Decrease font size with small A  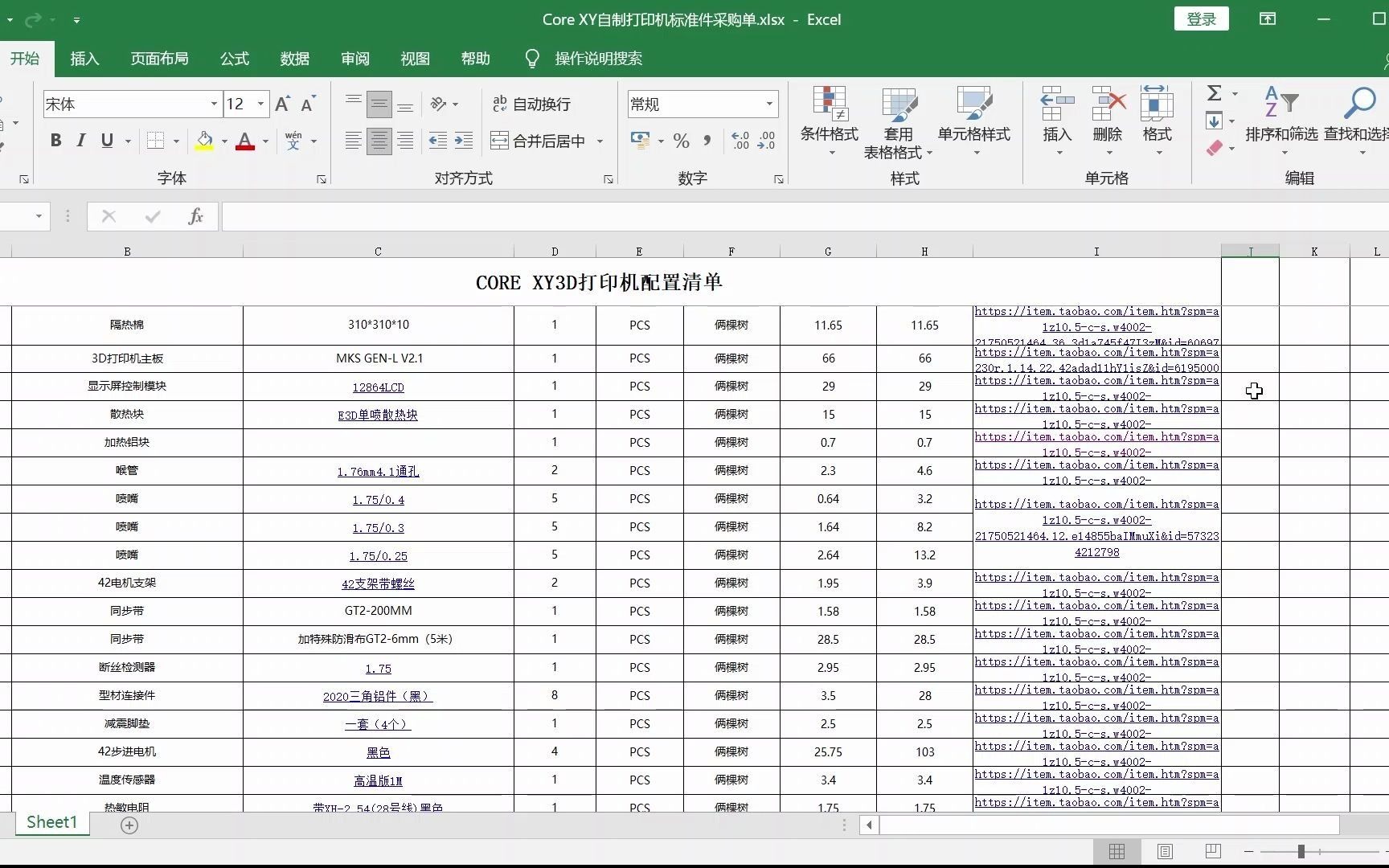[x=308, y=104]
